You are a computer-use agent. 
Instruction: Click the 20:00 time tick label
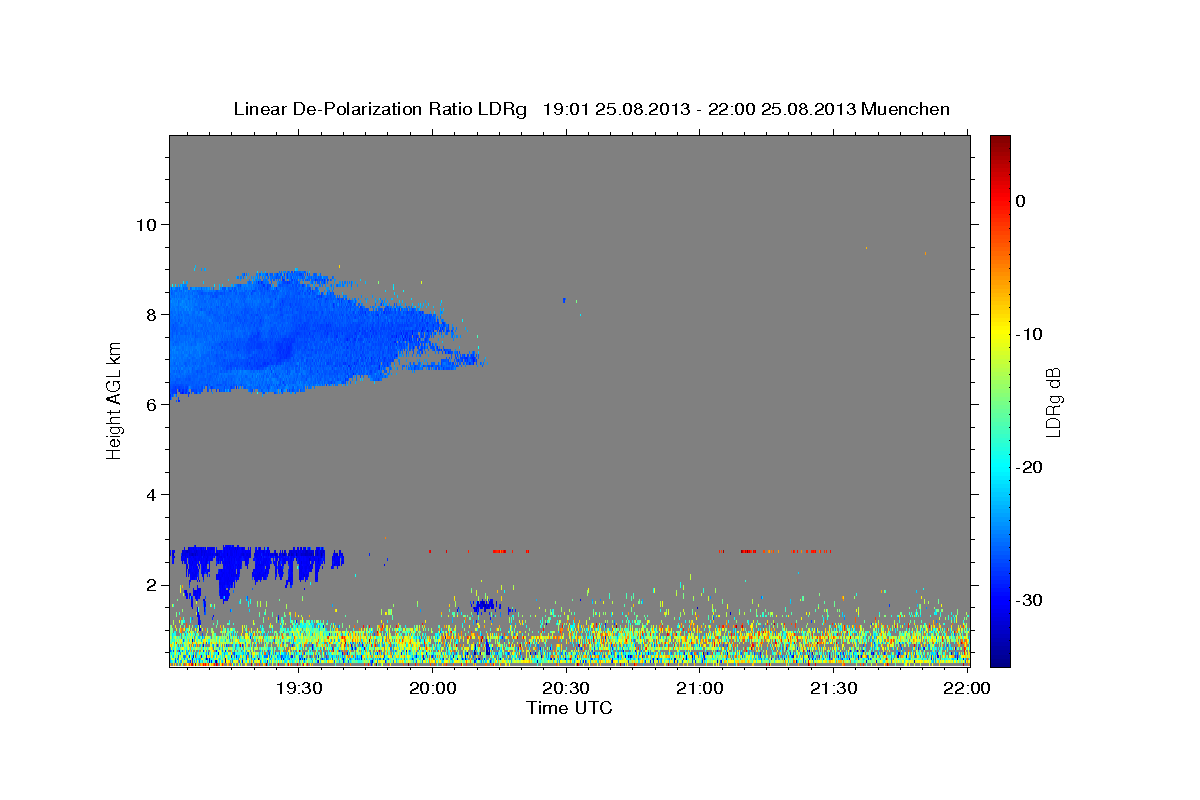click(433, 689)
